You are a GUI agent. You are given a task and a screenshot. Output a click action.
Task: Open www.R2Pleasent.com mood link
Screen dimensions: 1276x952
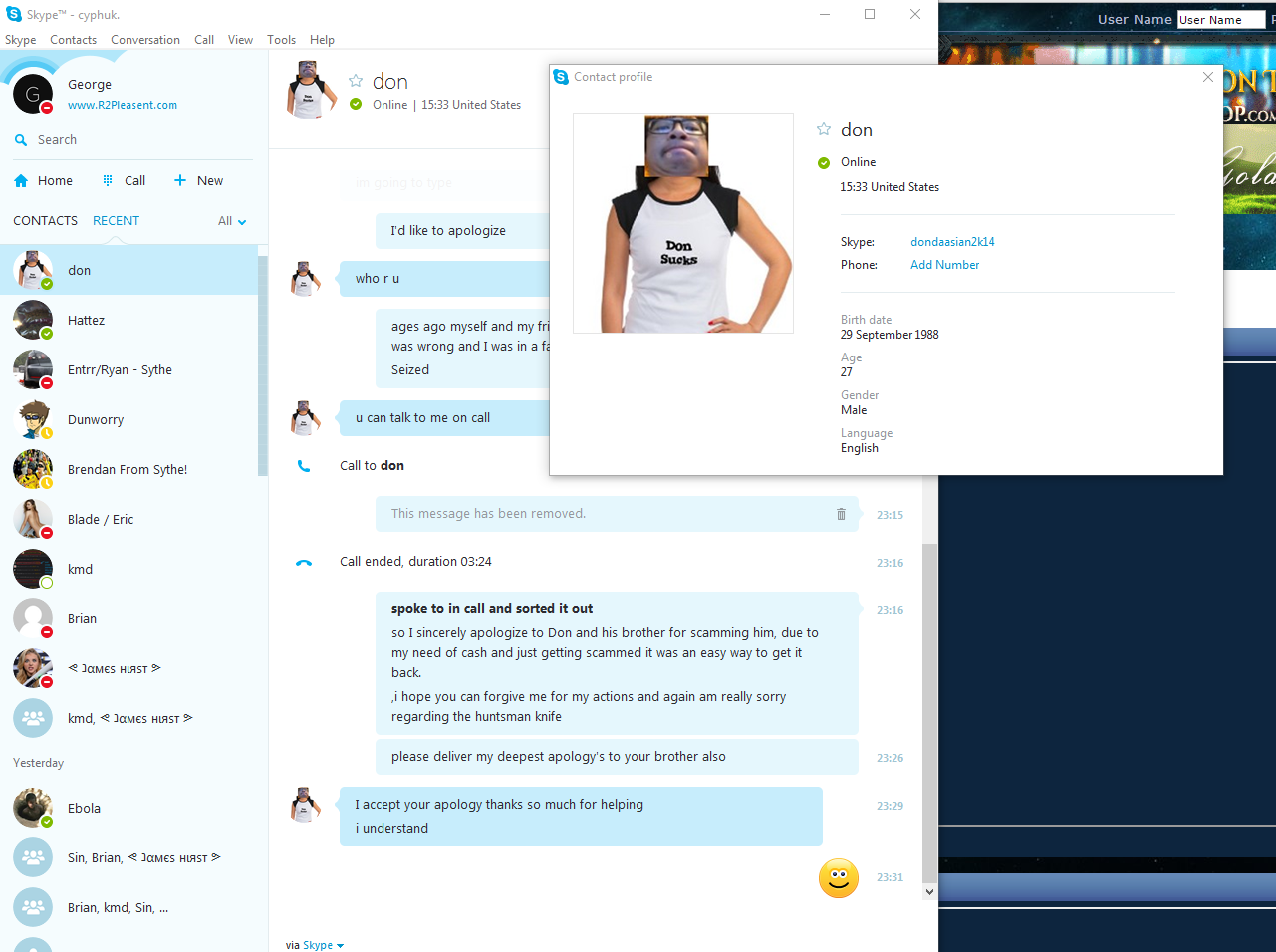tap(123, 105)
